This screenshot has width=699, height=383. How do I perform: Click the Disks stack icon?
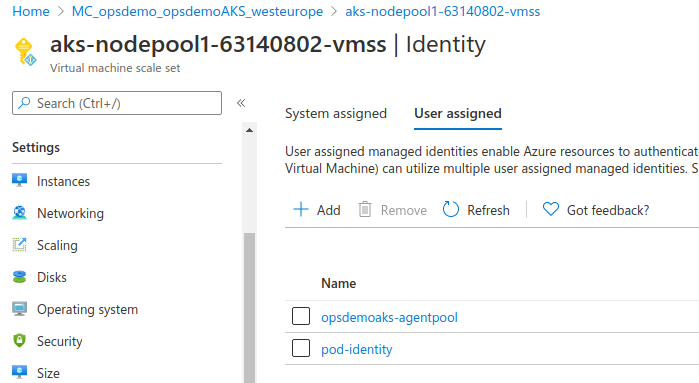coord(19,277)
